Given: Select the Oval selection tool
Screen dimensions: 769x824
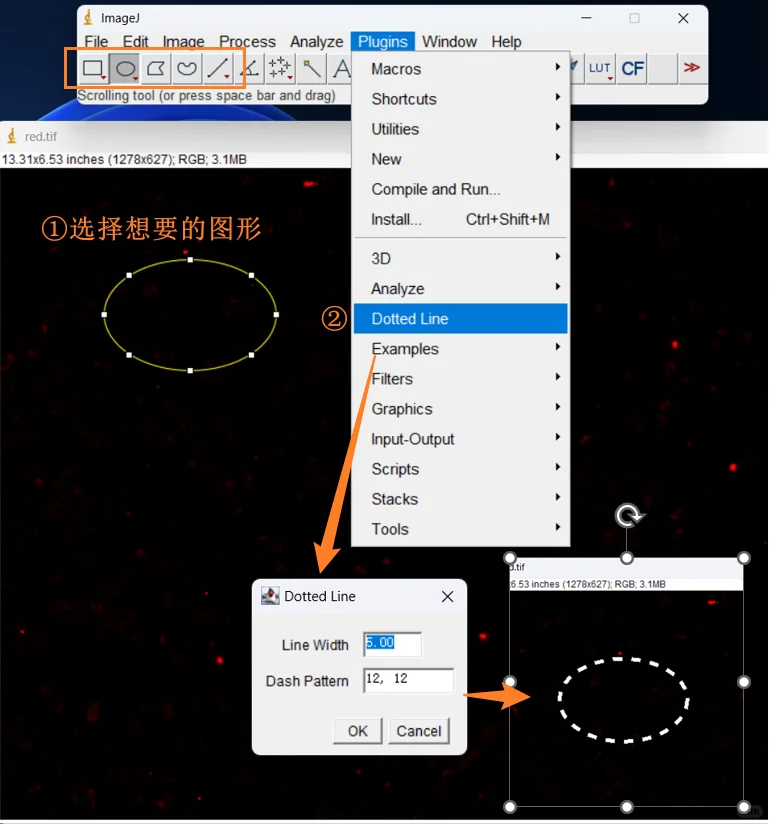Looking at the screenshot, I should [x=125, y=68].
